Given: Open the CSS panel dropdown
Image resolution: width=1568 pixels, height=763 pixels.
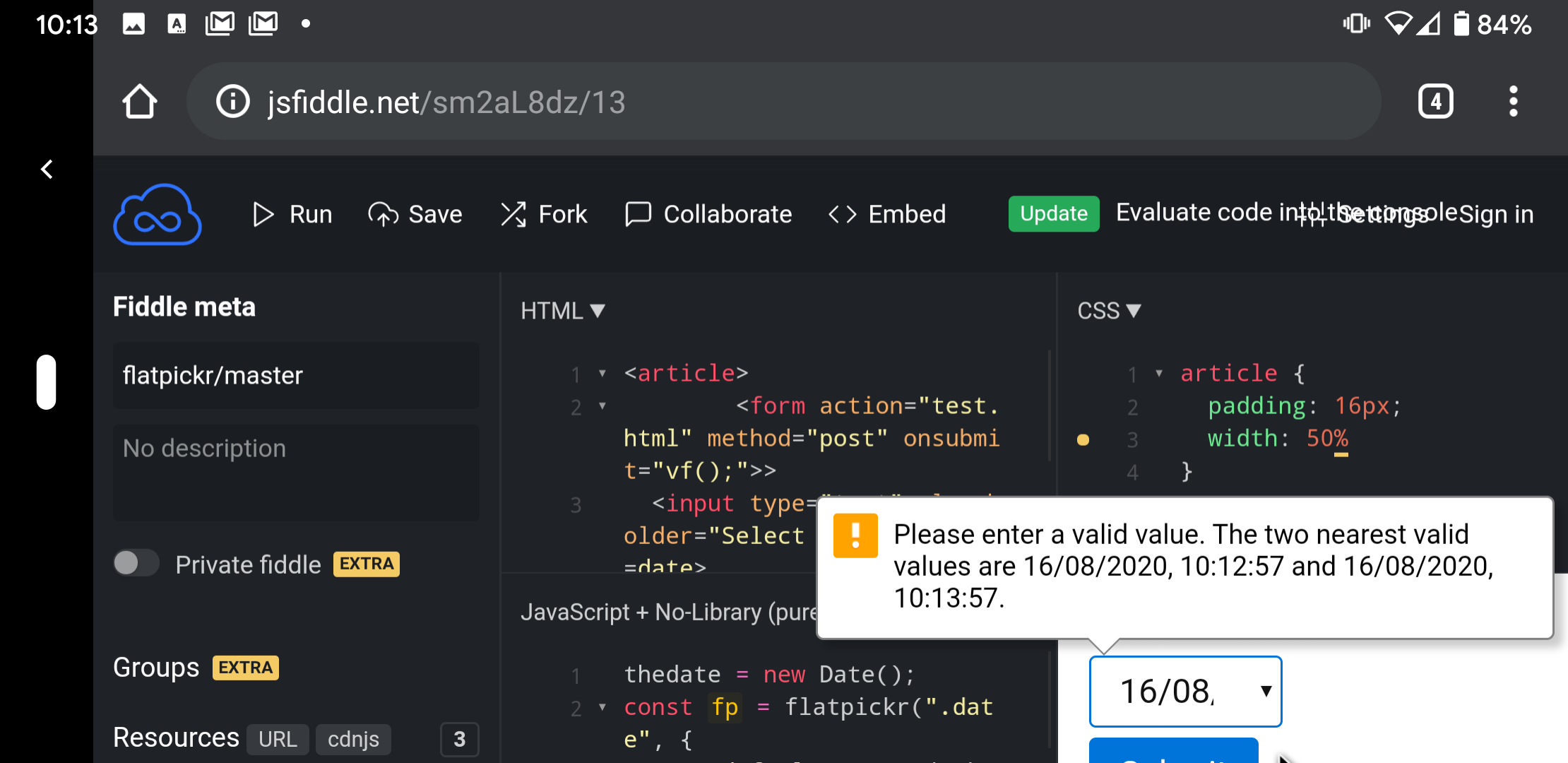Looking at the screenshot, I should (1109, 311).
